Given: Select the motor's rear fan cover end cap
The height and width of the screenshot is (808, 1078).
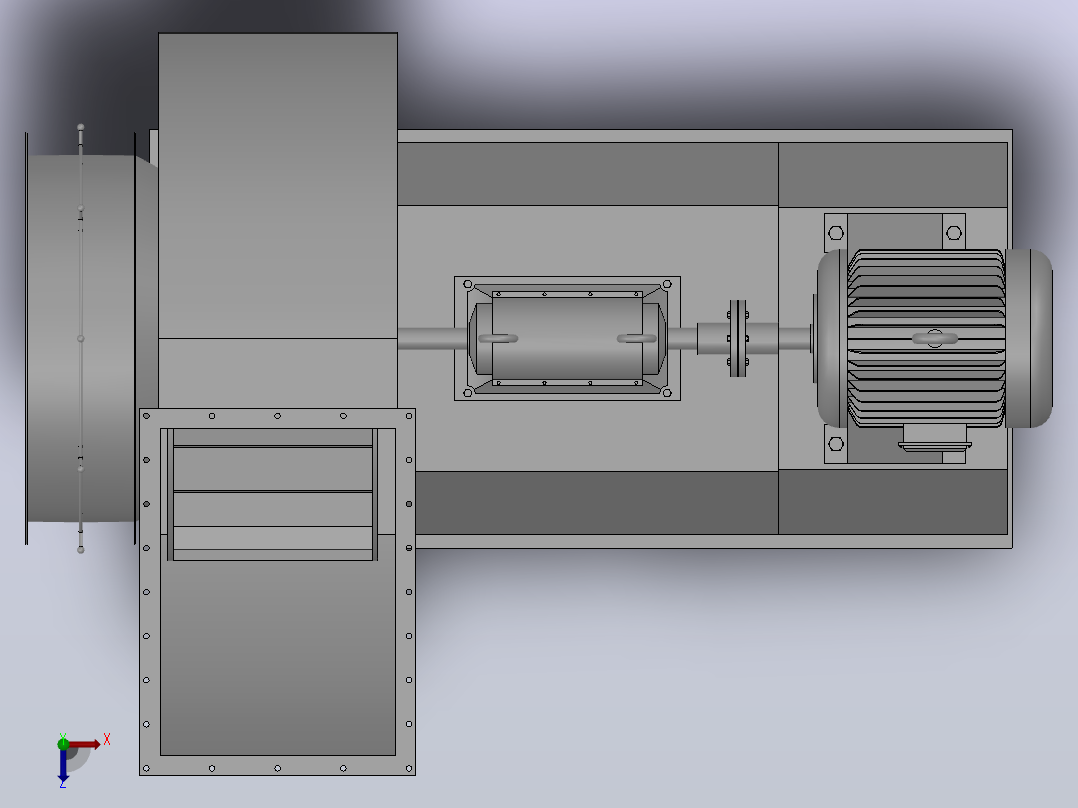Looking at the screenshot, I should coord(1028,338).
